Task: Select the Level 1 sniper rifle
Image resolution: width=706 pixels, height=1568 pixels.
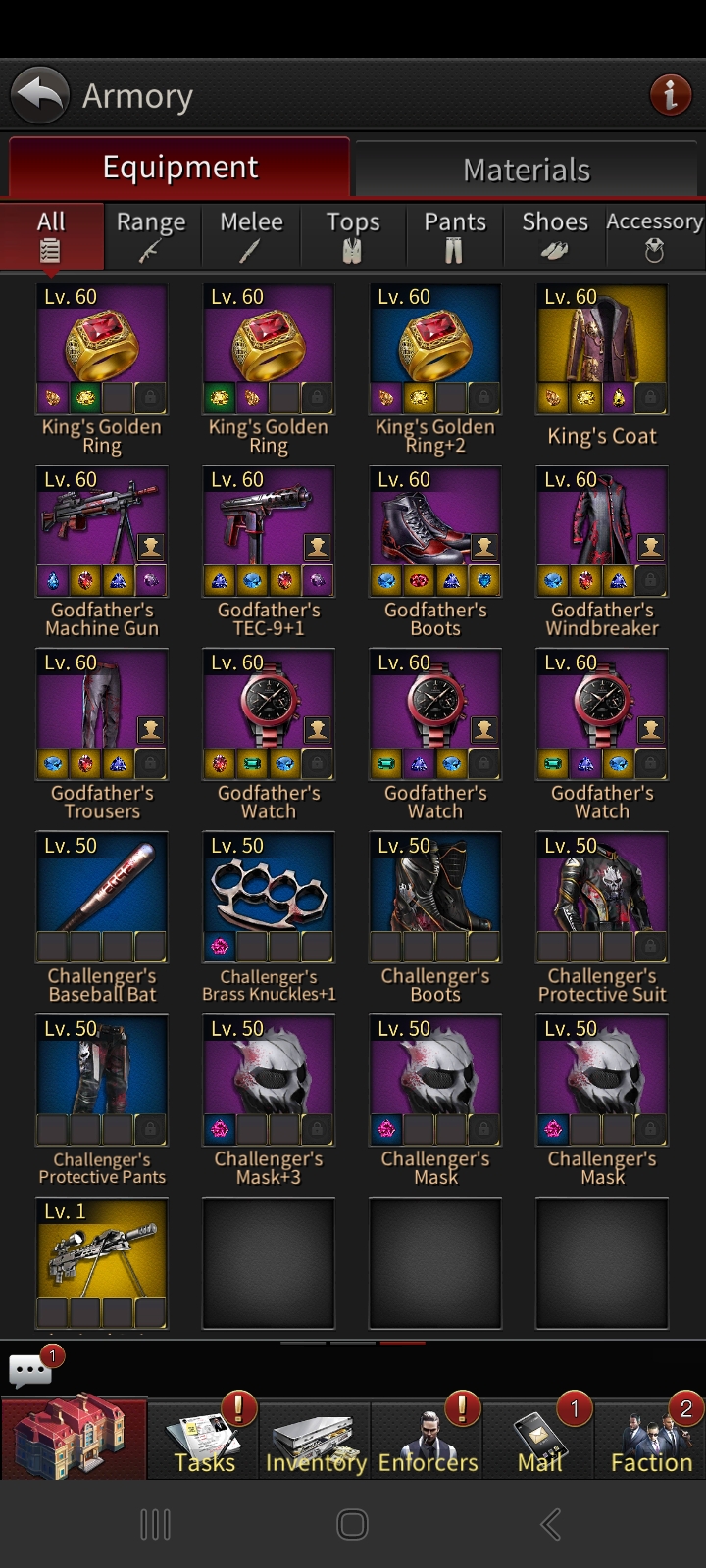Action: point(102,1263)
